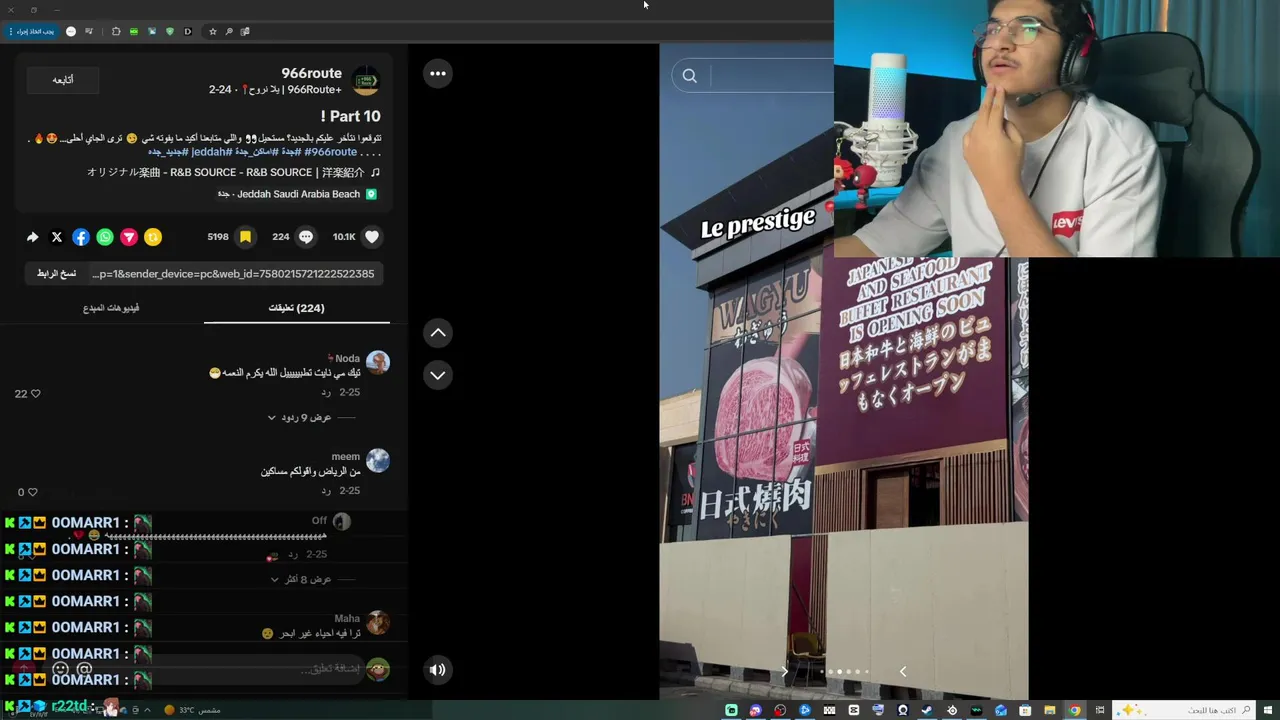Copy link using the نسخ الرابط button
The width and height of the screenshot is (1280, 720).
coord(57,274)
